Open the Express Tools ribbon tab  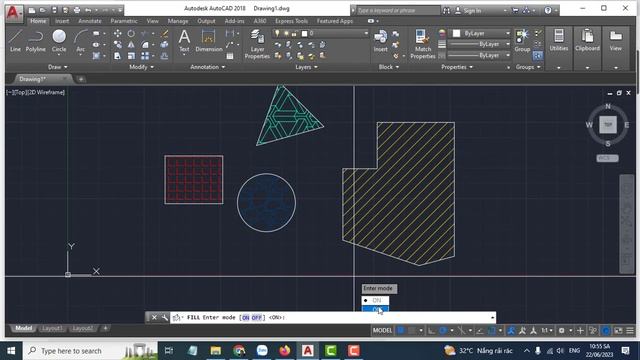tap(291, 21)
